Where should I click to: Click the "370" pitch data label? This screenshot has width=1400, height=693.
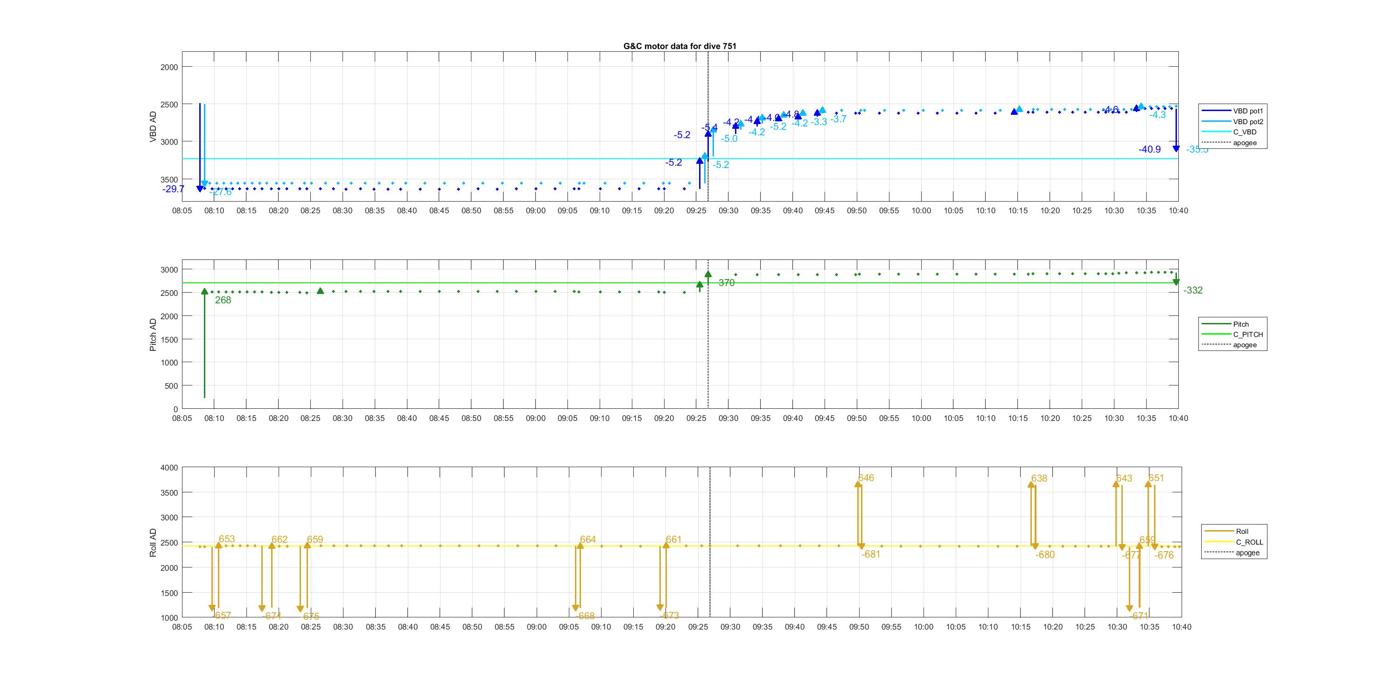pos(726,283)
